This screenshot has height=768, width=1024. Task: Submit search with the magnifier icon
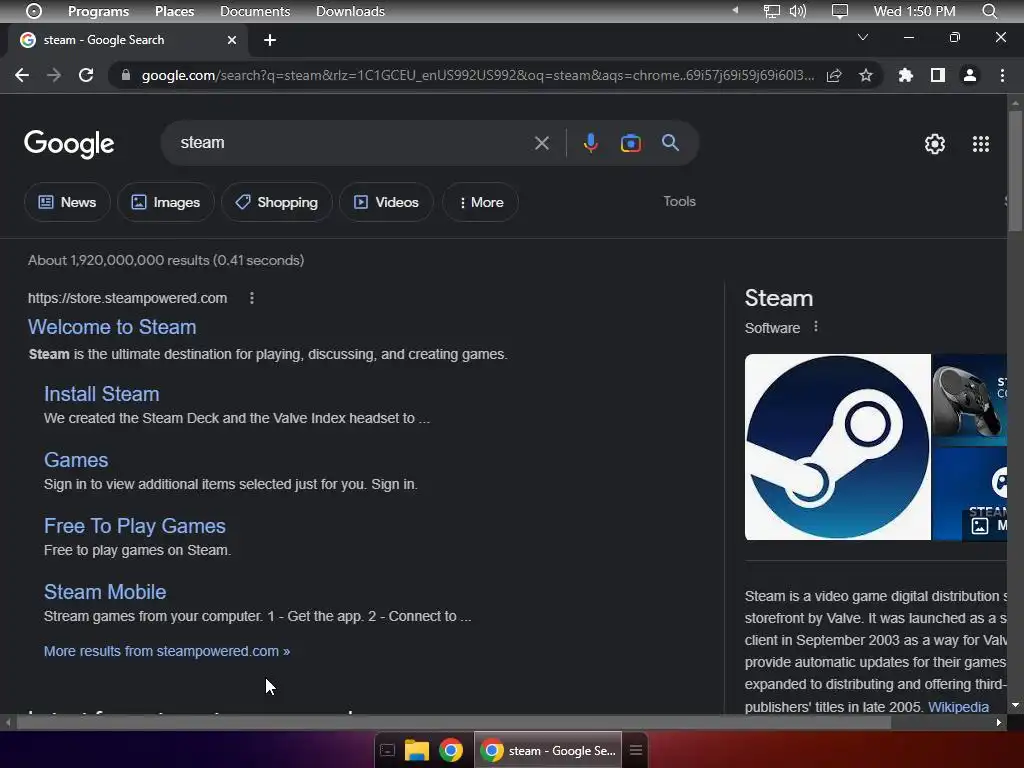click(670, 142)
